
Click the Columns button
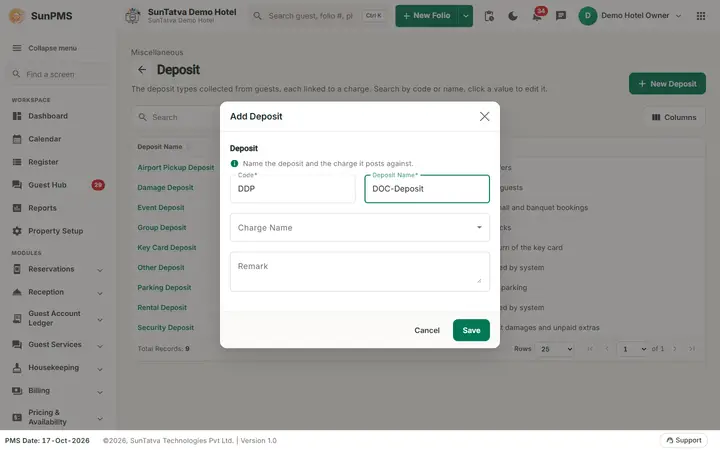coord(674,118)
